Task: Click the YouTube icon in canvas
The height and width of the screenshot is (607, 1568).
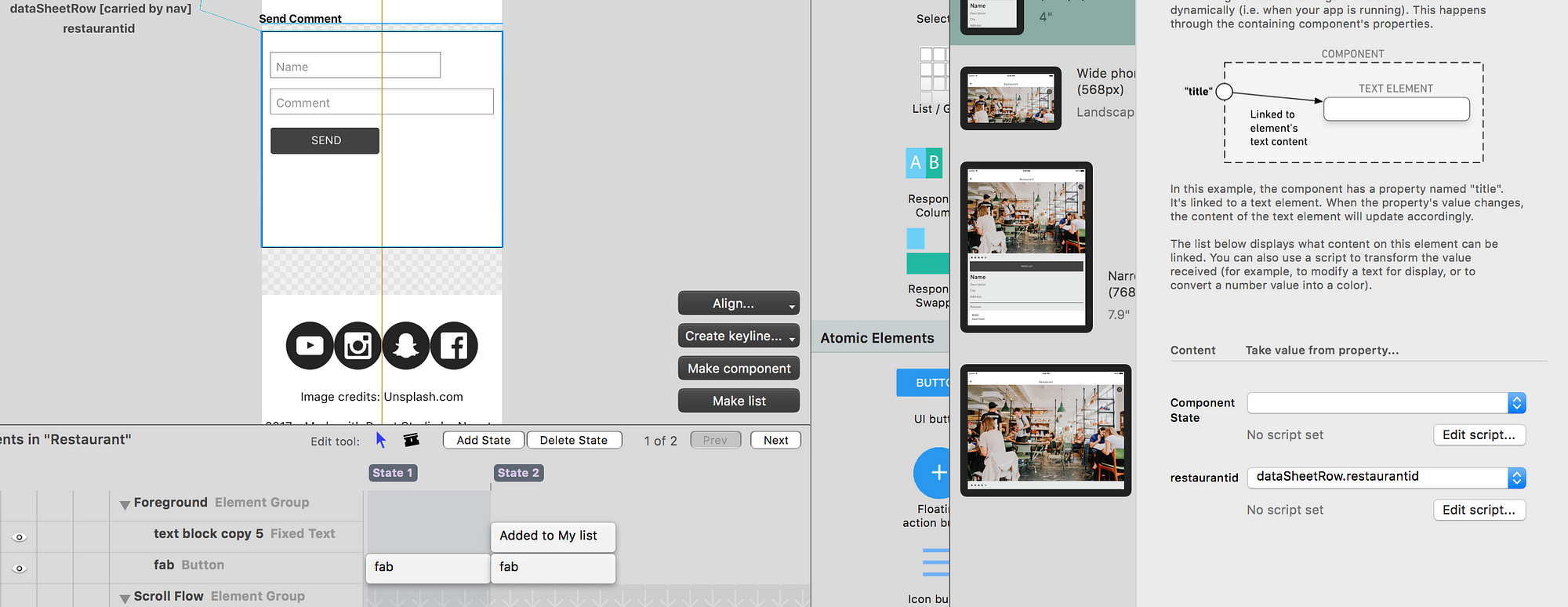Action: tap(310, 345)
